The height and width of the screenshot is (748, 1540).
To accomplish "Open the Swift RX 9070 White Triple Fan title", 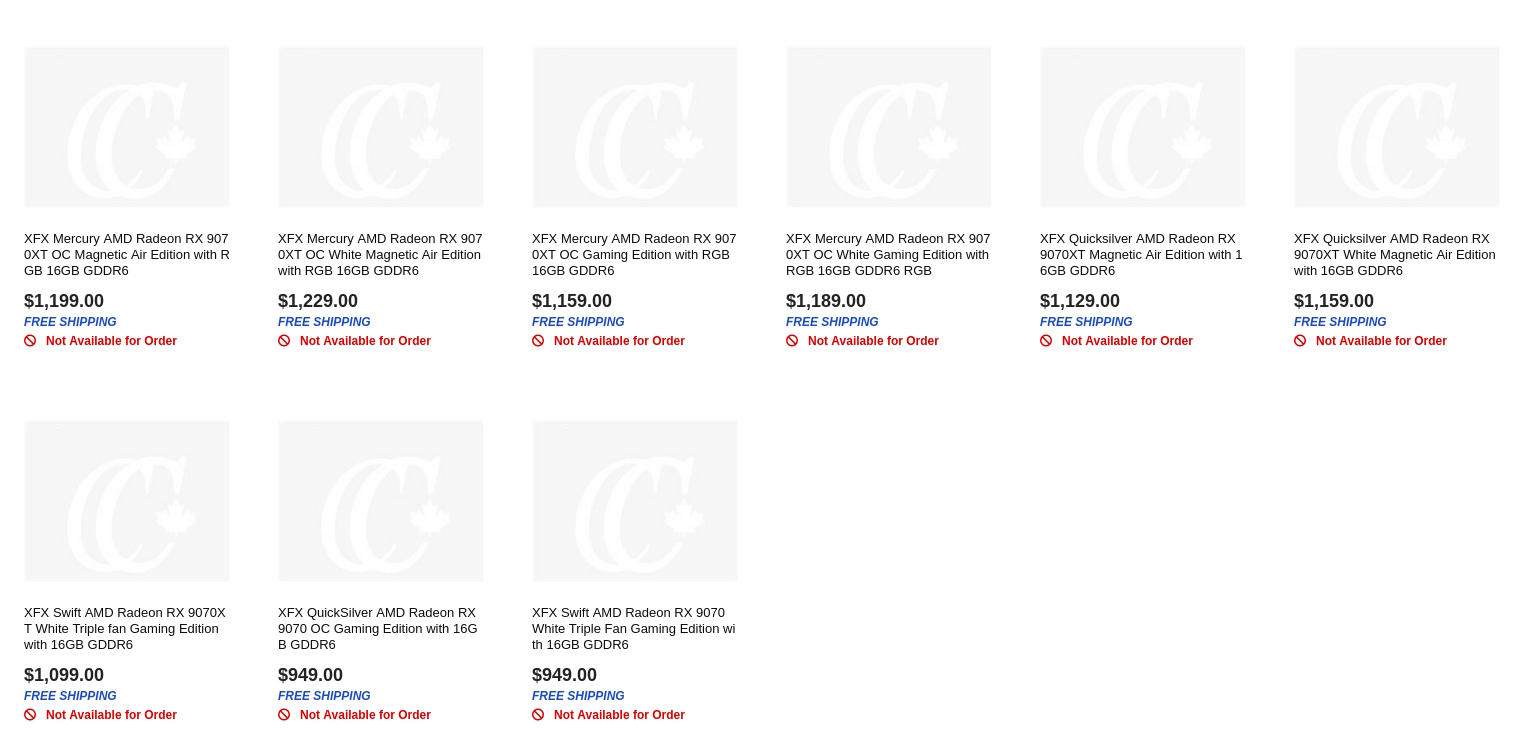I will [634, 629].
